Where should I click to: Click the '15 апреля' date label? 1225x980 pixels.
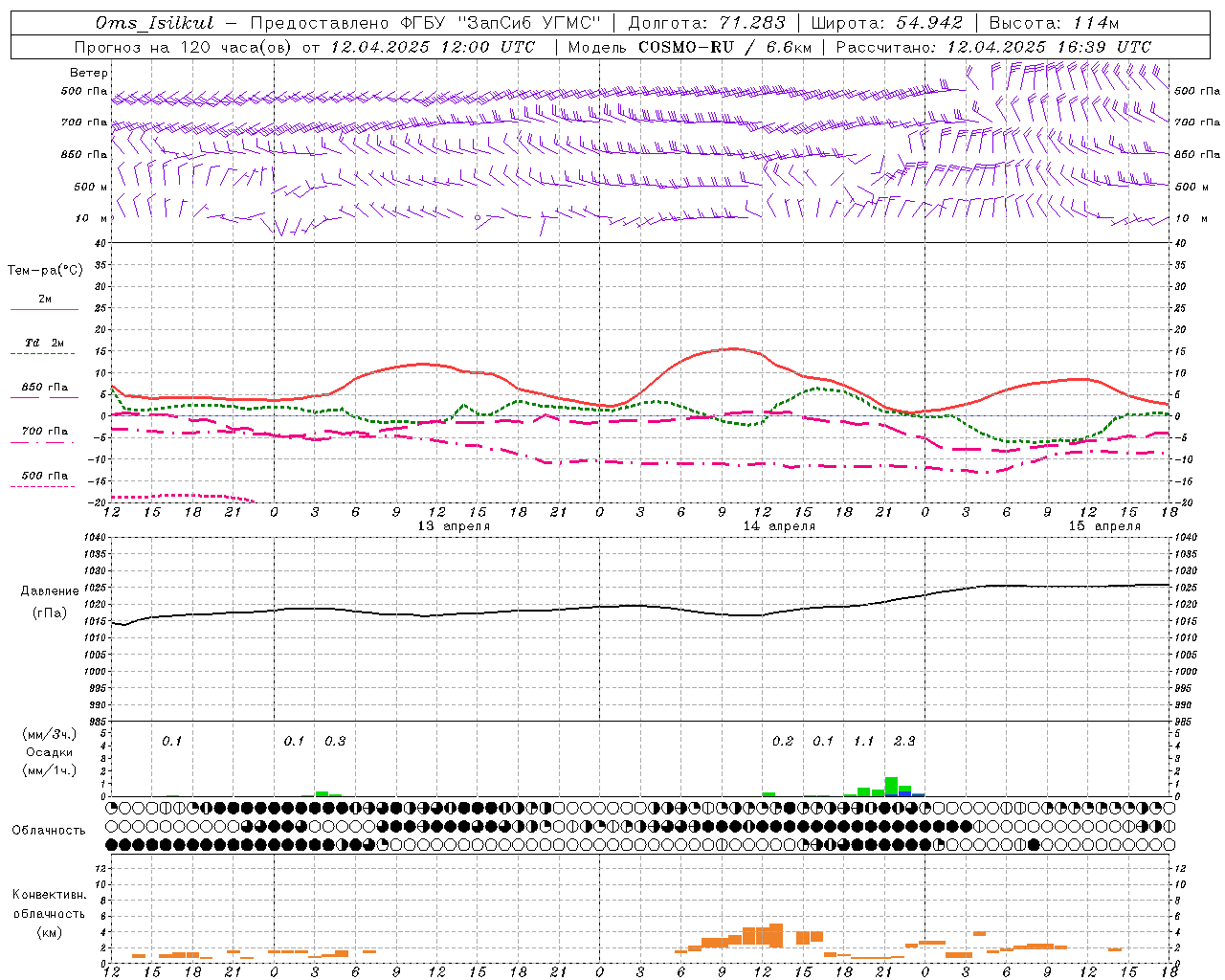click(x=1104, y=526)
